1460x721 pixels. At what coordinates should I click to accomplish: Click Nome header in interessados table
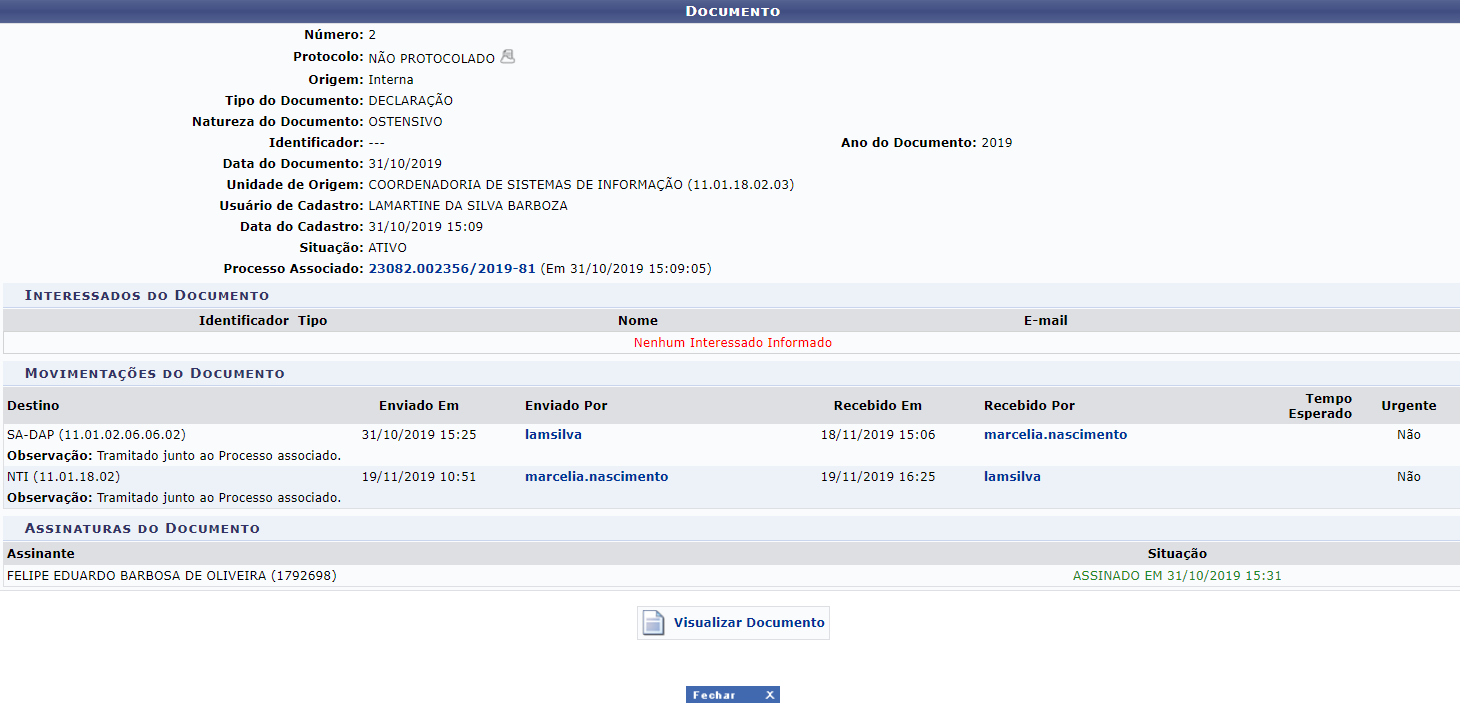(638, 321)
